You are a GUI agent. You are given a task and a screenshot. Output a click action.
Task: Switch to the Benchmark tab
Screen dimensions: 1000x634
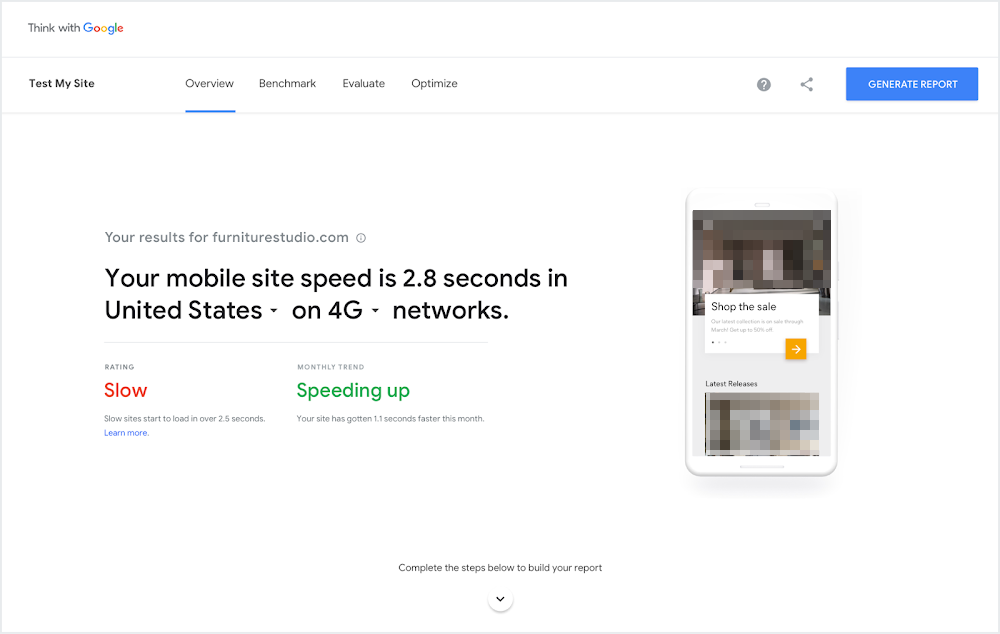pos(287,84)
